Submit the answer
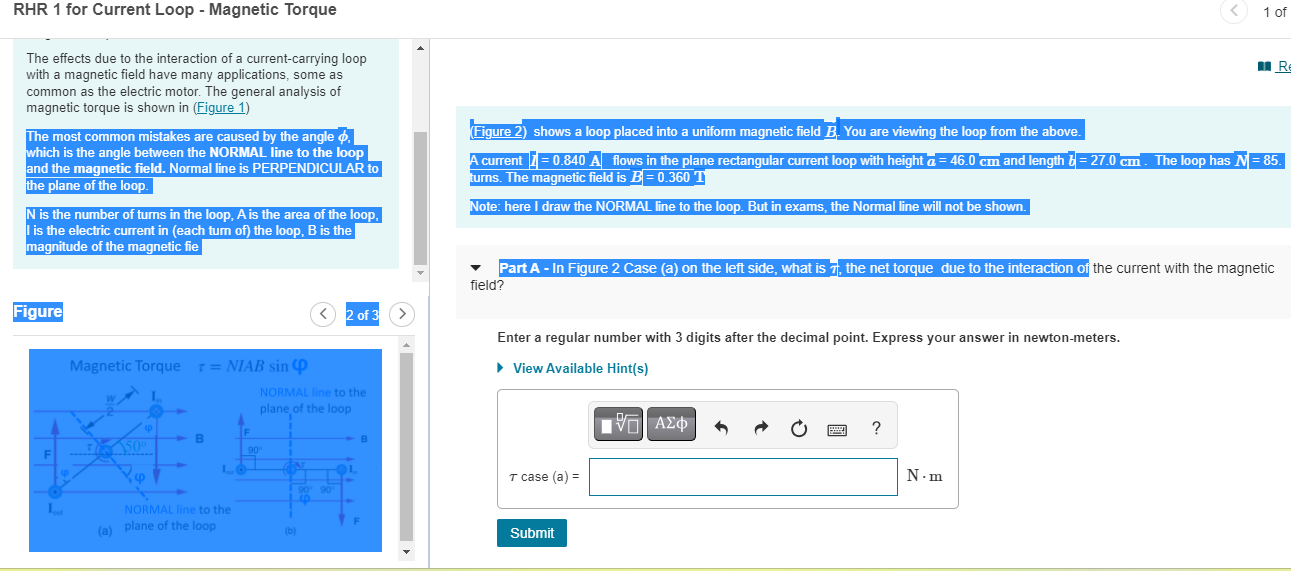The width and height of the screenshot is (1291, 571). (x=532, y=533)
